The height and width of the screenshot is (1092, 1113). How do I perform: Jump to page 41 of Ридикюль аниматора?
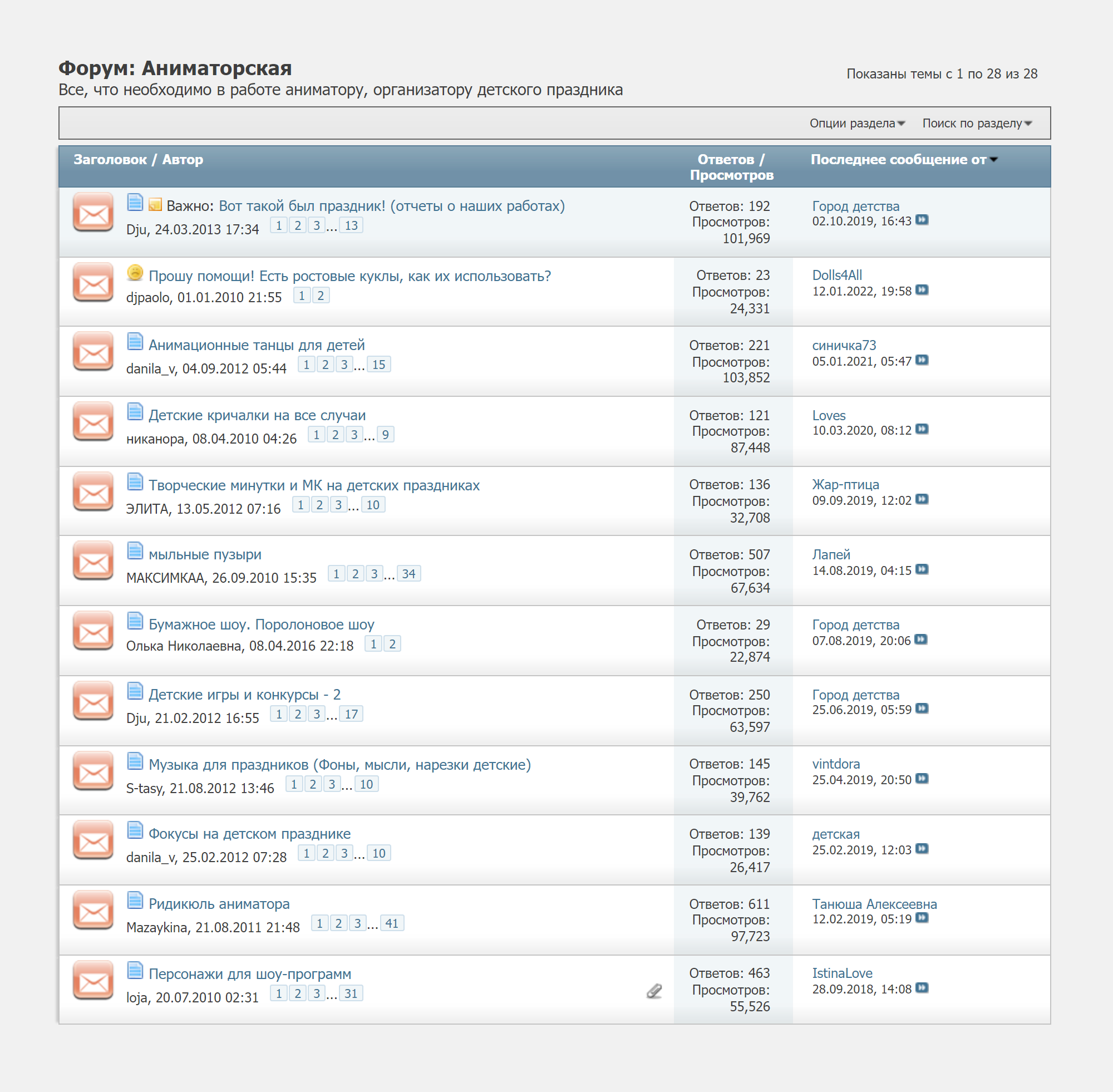point(392,923)
